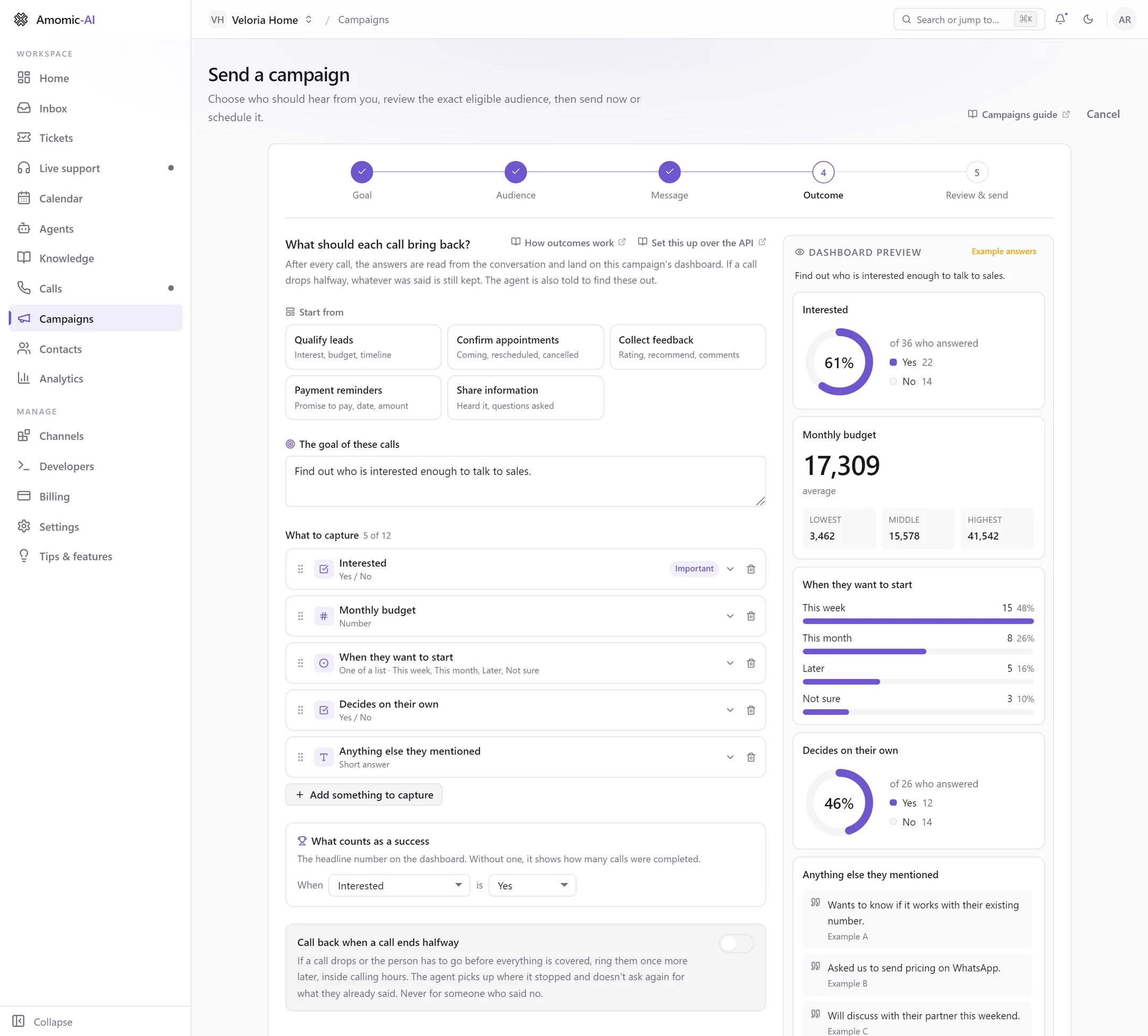Open the Campaigns guide link
The width and height of the screenshot is (1148, 1036).
coord(1018,114)
